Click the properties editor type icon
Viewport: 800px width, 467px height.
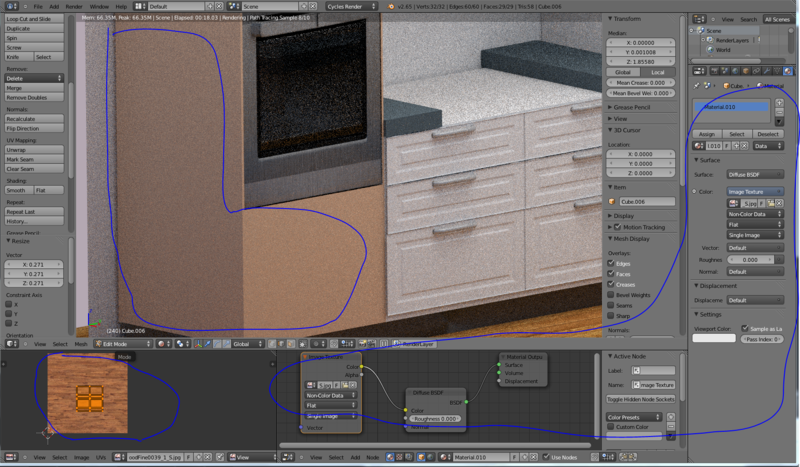pyautogui.click(x=699, y=71)
